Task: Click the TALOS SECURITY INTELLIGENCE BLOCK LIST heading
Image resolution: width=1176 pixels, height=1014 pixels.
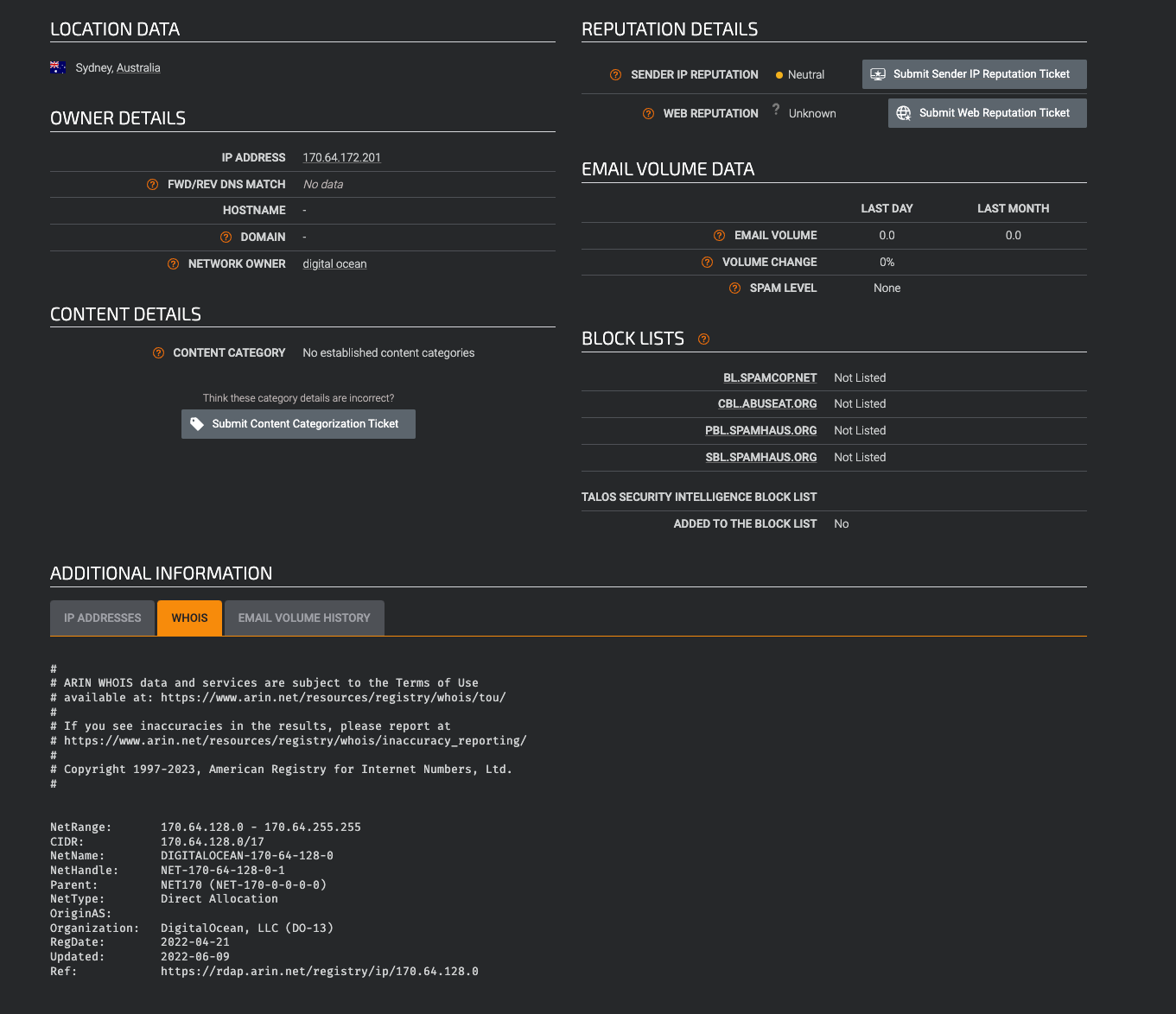Action: coord(699,497)
